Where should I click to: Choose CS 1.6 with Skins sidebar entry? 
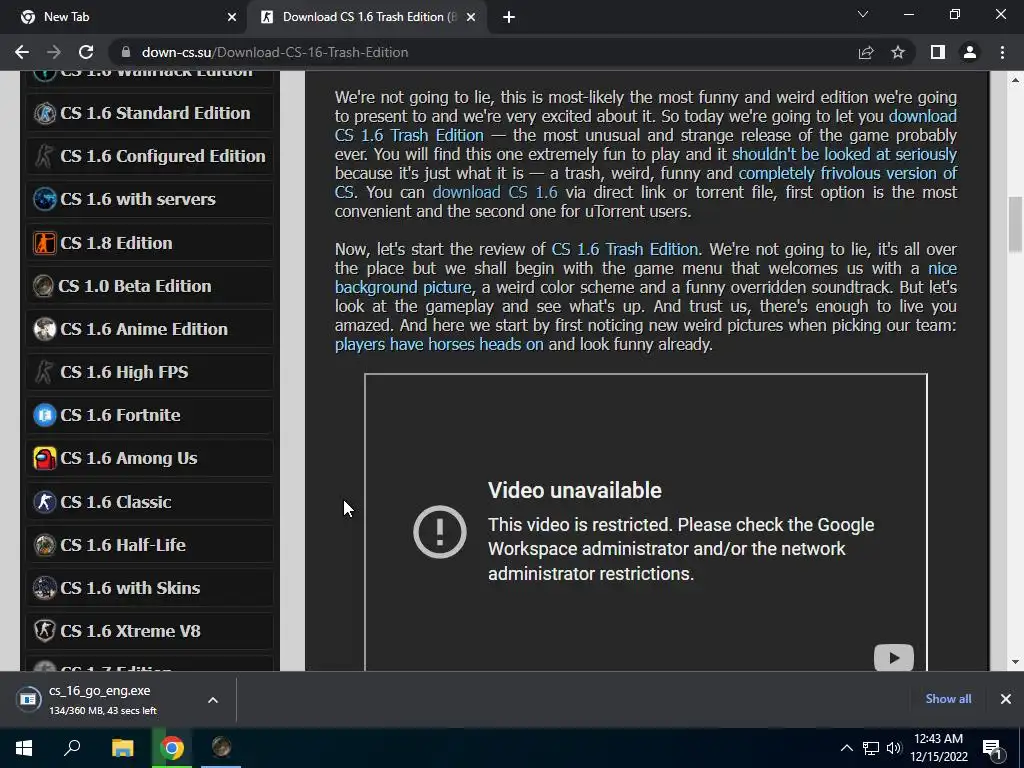click(130, 588)
